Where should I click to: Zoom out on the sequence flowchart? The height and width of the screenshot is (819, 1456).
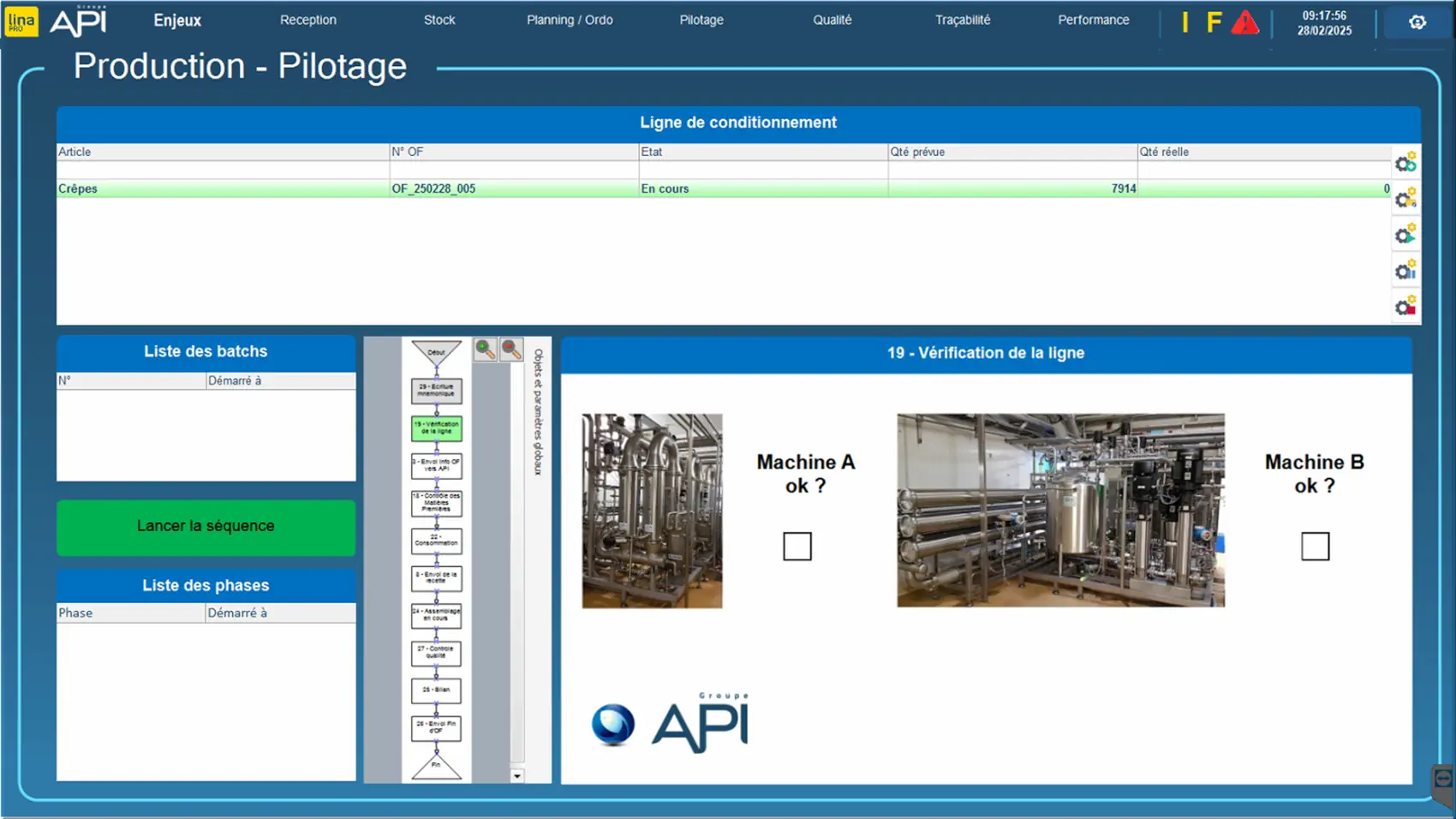(511, 349)
